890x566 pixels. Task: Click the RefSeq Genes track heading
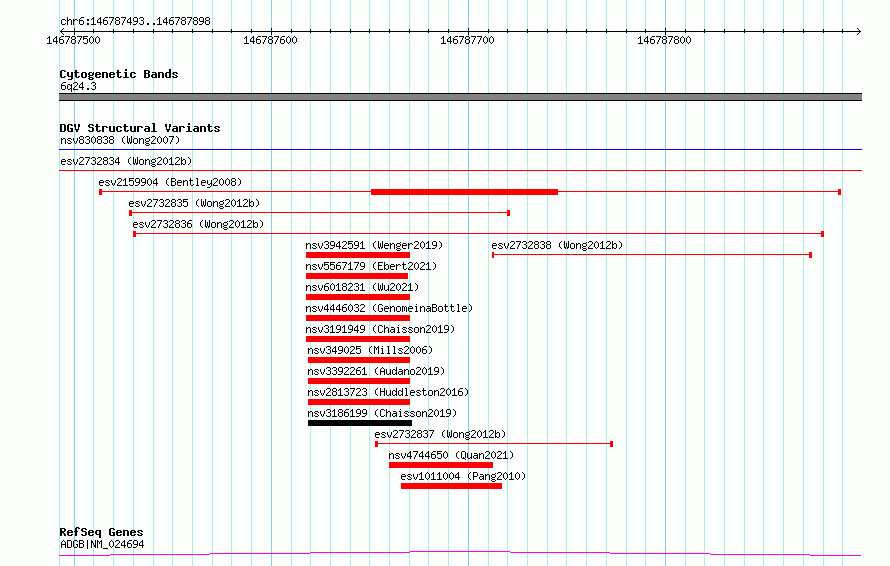click(x=101, y=532)
